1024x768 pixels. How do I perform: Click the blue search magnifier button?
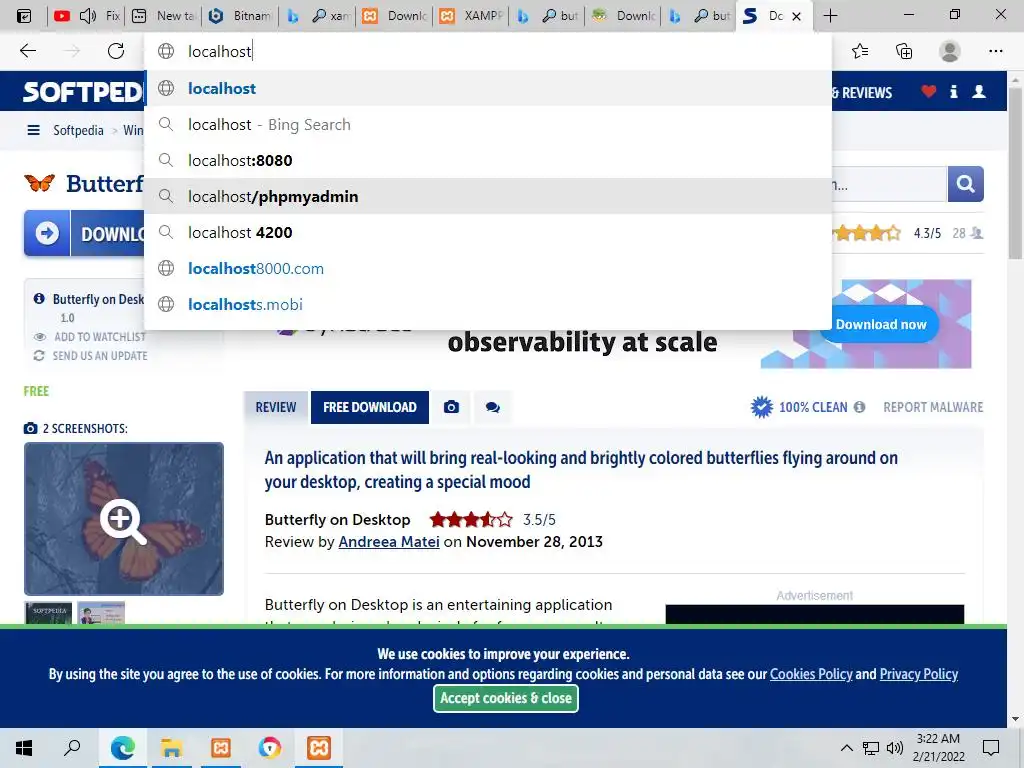[965, 184]
